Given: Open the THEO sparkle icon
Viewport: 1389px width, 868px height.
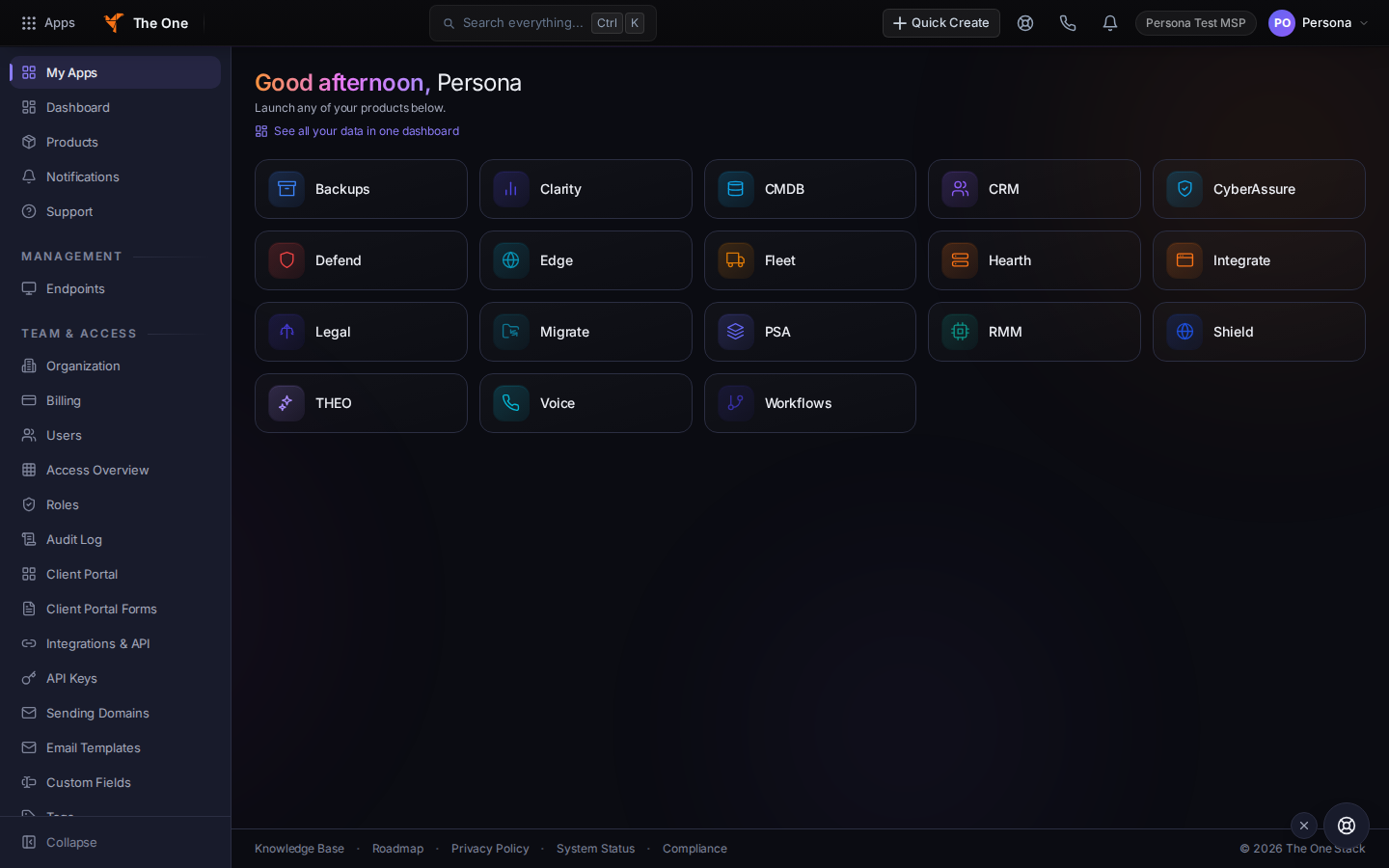Looking at the screenshot, I should tap(286, 403).
